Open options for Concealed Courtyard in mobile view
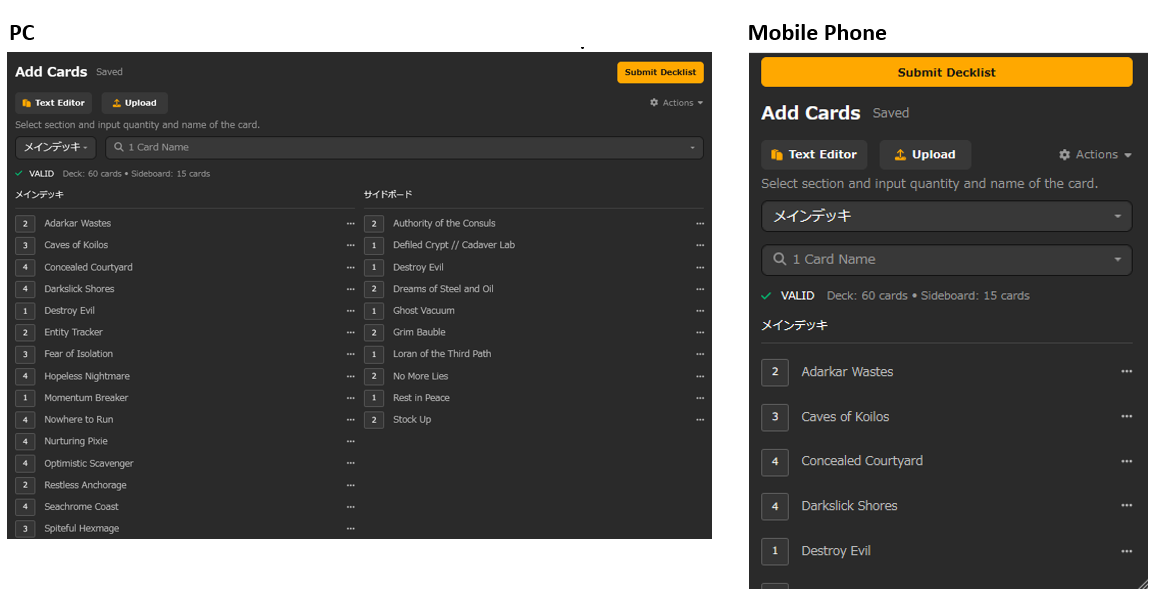This screenshot has width=1154, height=599. tap(1126, 461)
